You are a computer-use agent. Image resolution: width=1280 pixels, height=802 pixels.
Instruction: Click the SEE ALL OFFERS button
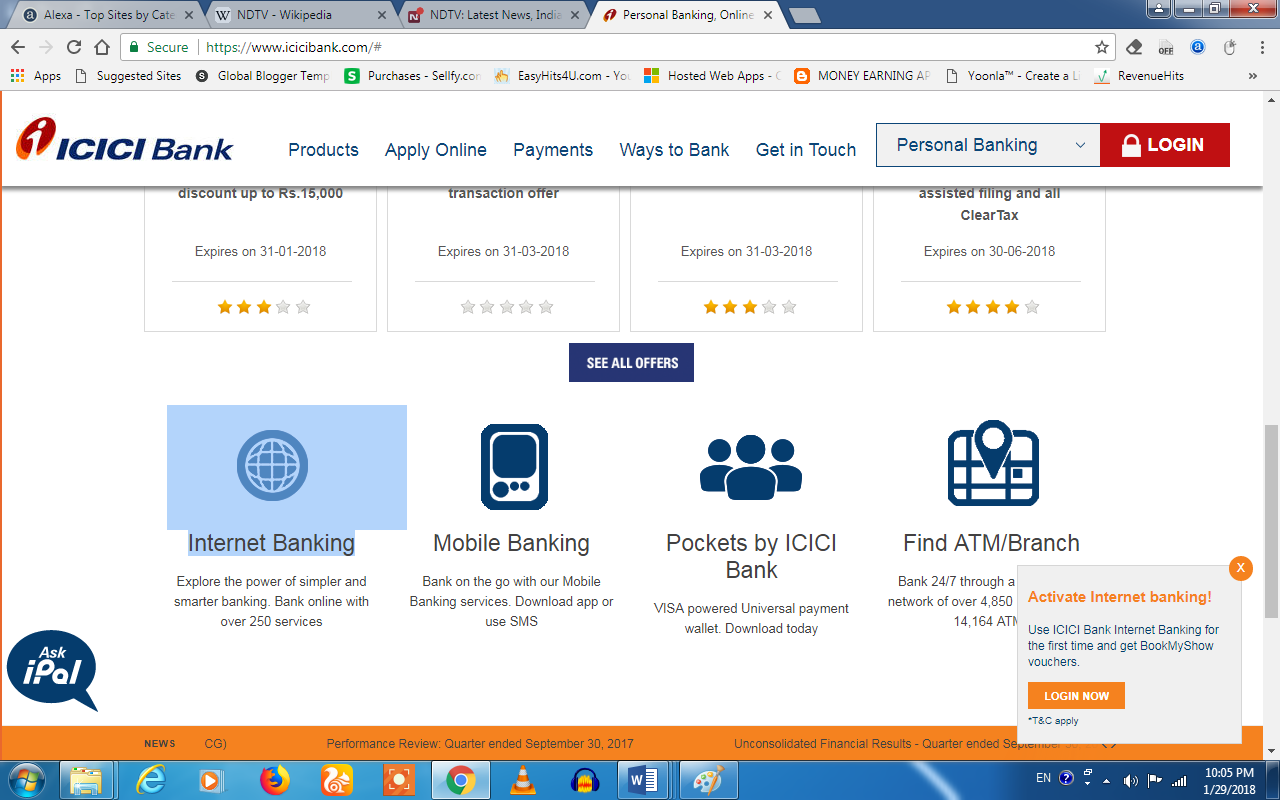point(632,363)
